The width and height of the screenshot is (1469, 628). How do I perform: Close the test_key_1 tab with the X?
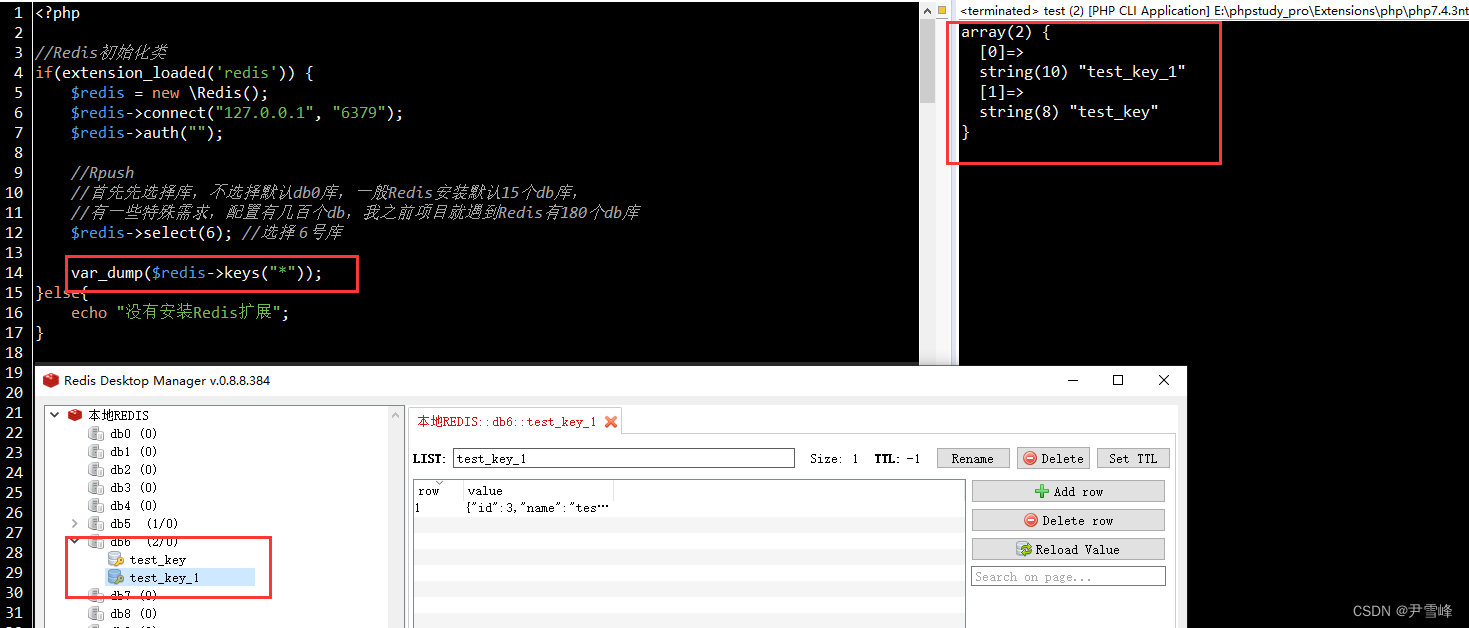point(612,421)
